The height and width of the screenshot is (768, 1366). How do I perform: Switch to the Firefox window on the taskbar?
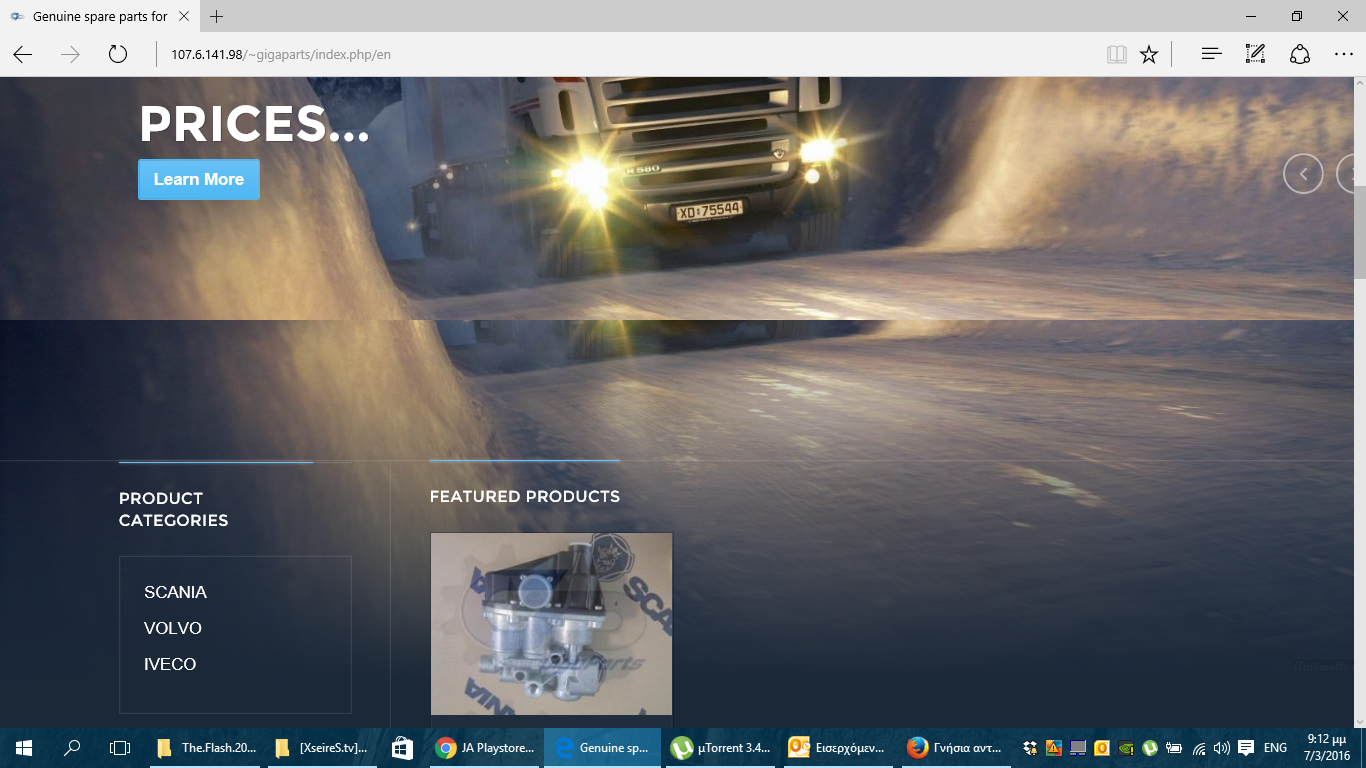(955, 748)
